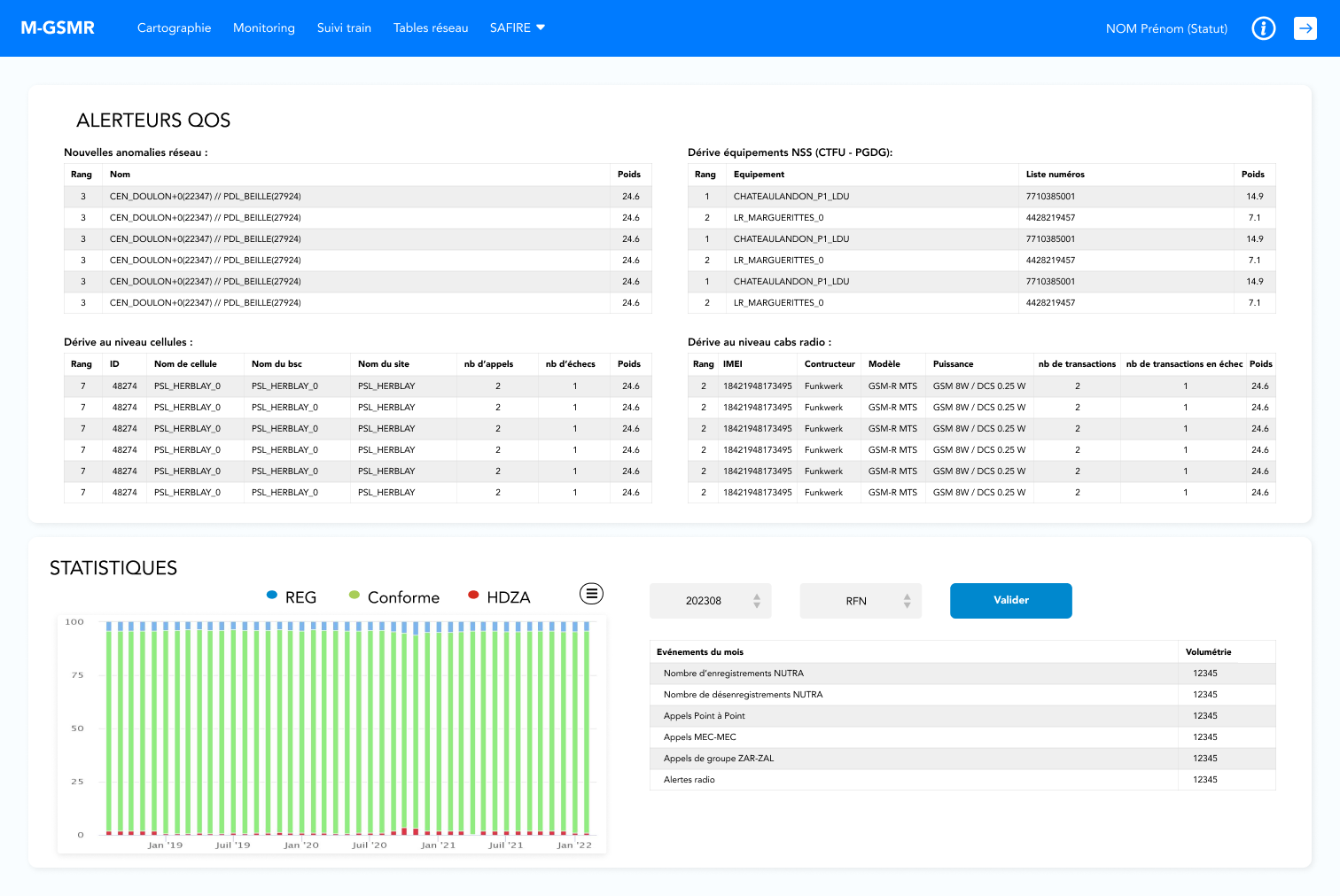Expand the SAFIRE dropdown menu
The image size is (1340, 896).
pyautogui.click(x=518, y=28)
